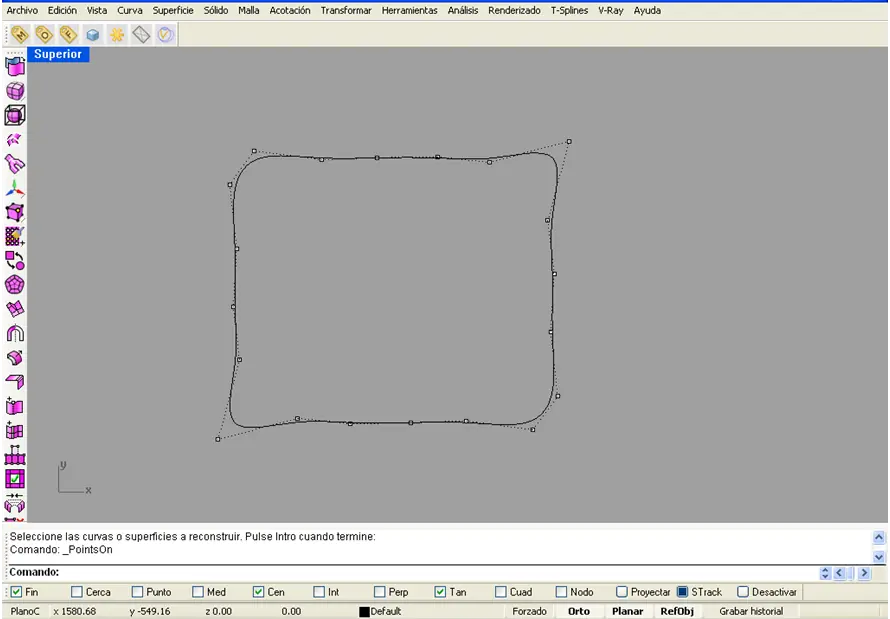Click the blue box icon in top toolbar
Screen dimensions: 890x619
click(x=93, y=35)
